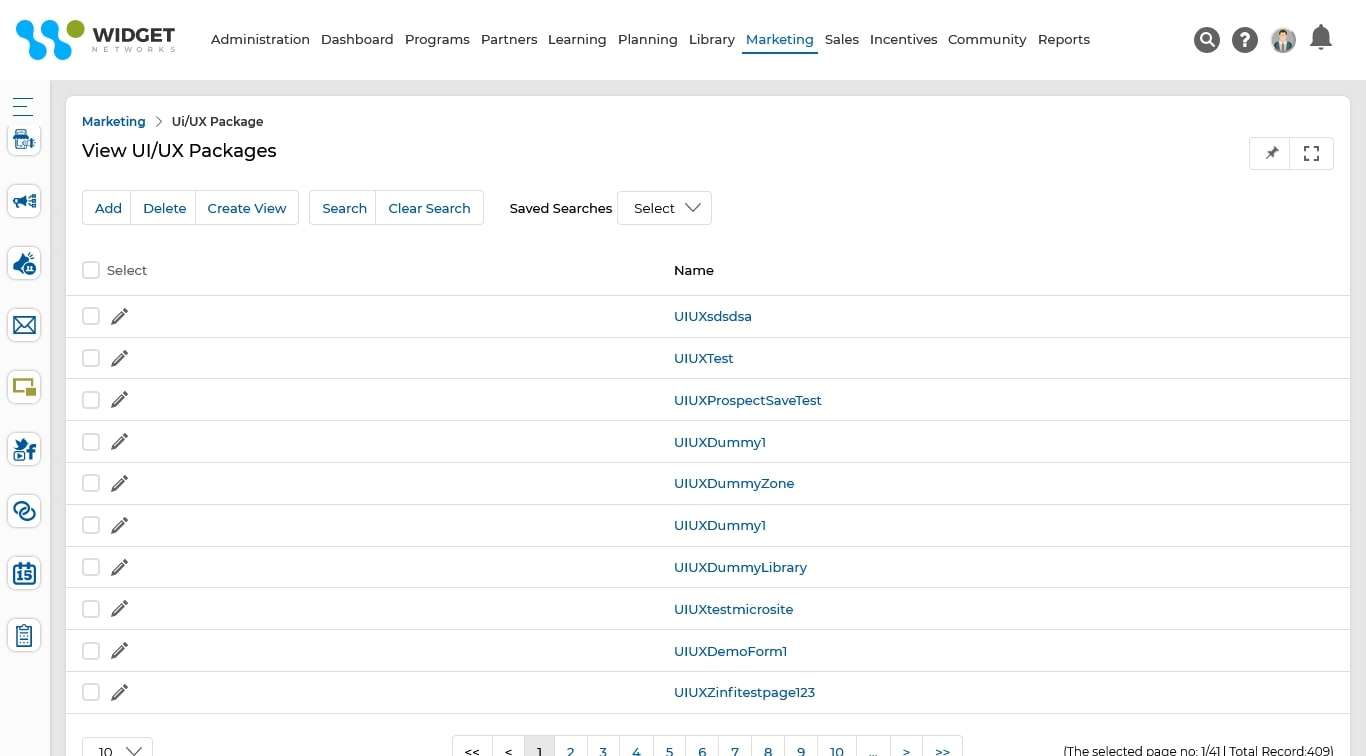Open the global search icon
This screenshot has width=1366, height=756.
pyautogui.click(x=1207, y=40)
